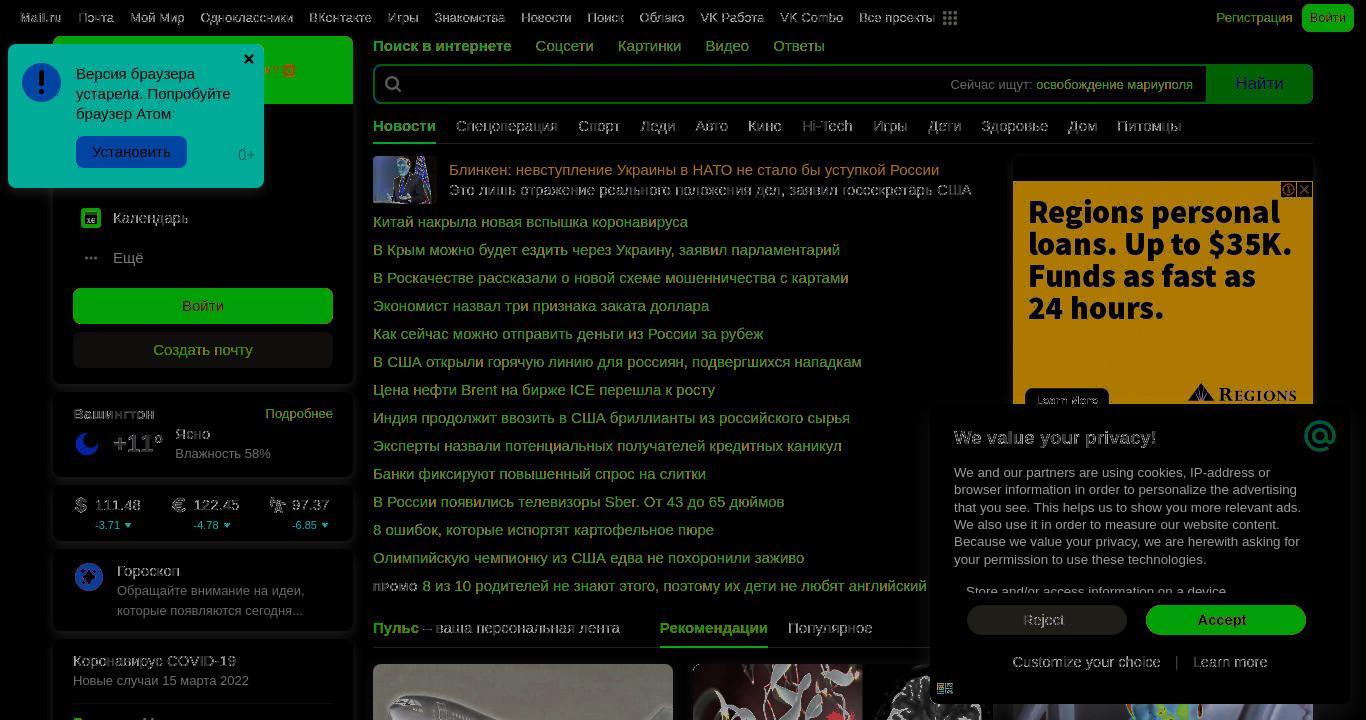The height and width of the screenshot is (720, 1366).
Task: Select the Новости news tab
Action: tap(404, 126)
